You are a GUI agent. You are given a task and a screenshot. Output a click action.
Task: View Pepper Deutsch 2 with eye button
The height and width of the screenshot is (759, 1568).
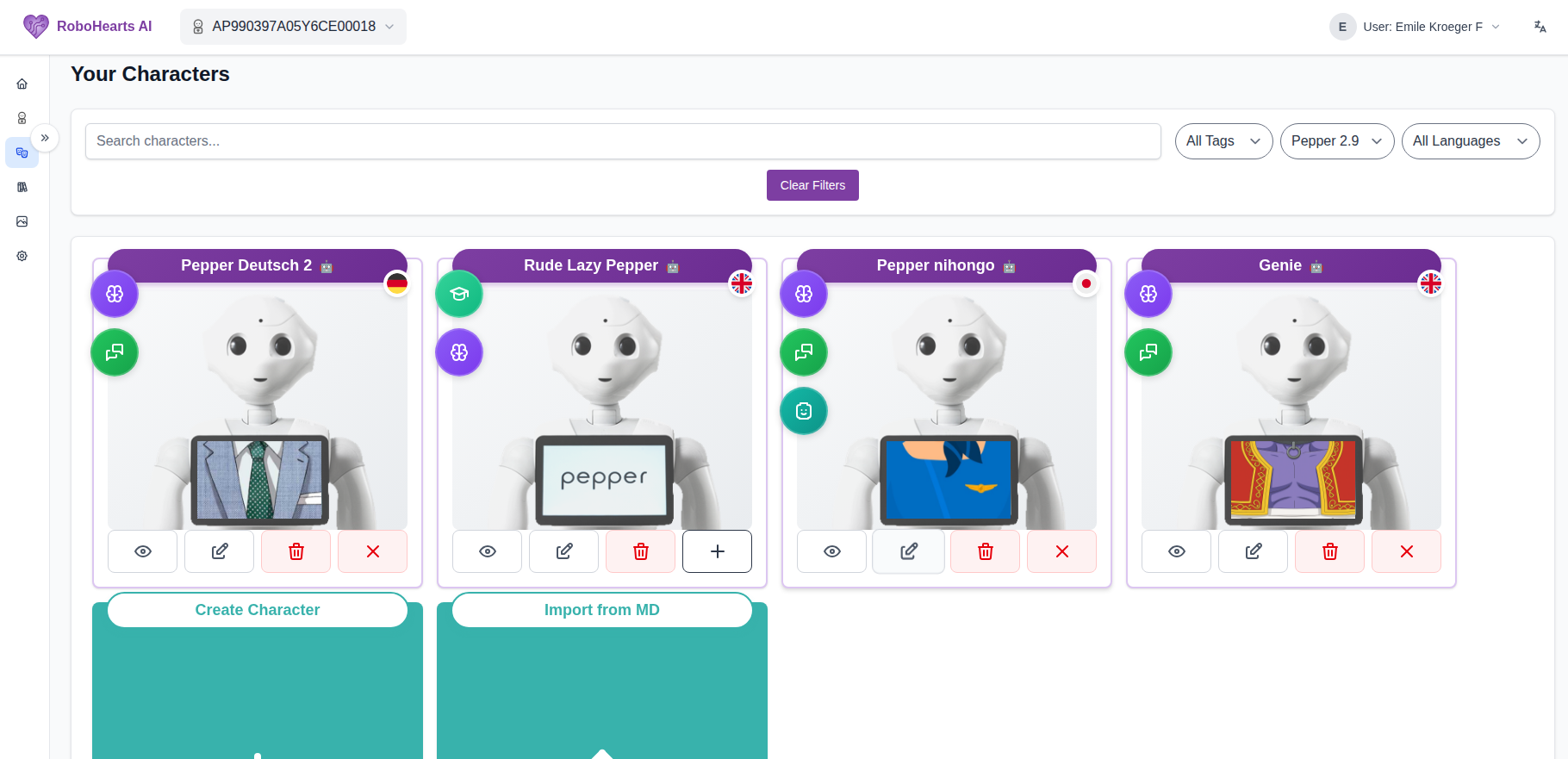pos(143,551)
